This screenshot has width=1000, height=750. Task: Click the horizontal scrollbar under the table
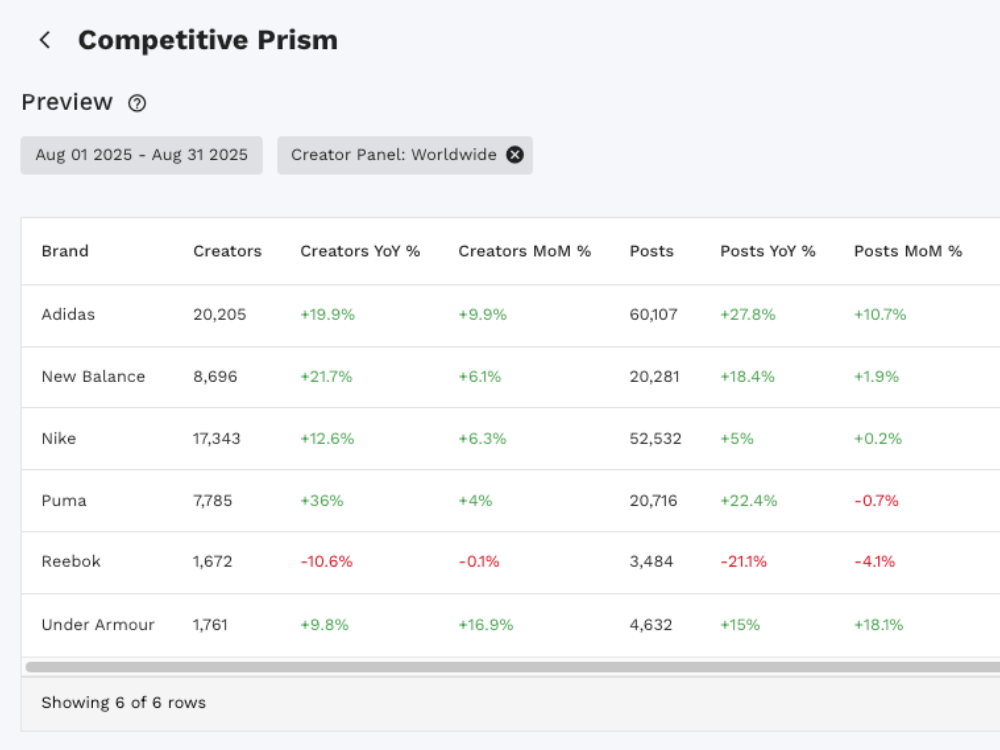pyautogui.click(x=500, y=666)
